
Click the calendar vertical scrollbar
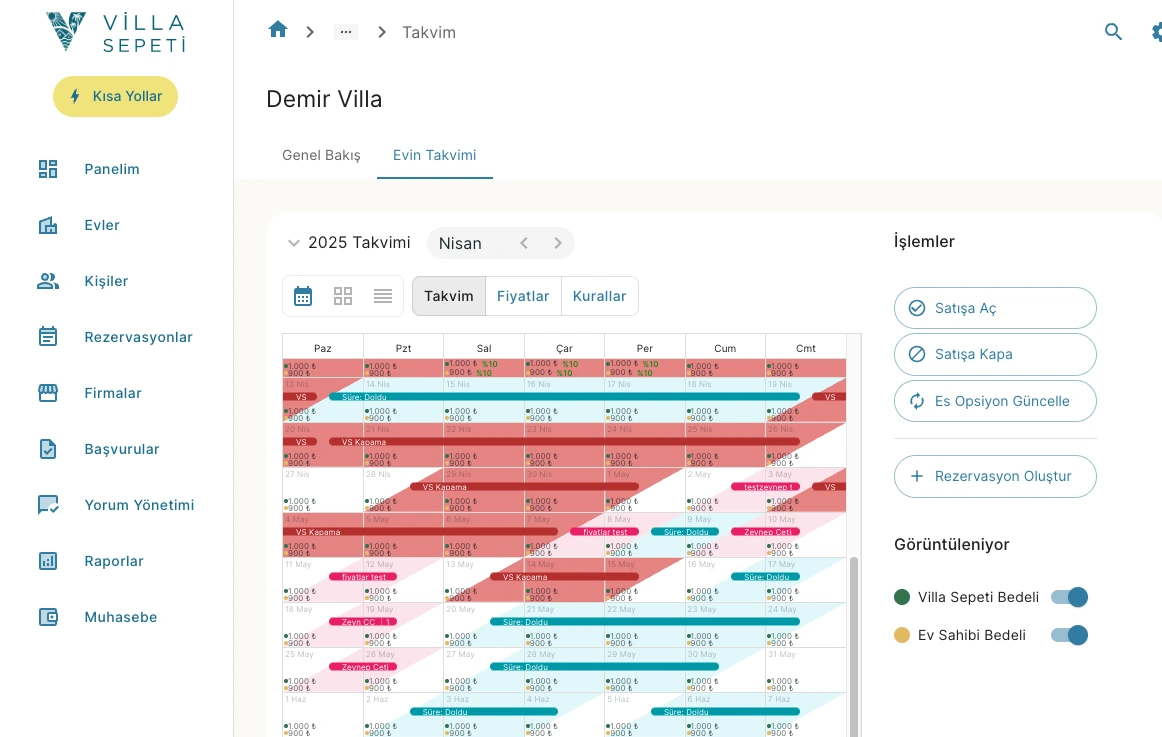[x=853, y=640]
